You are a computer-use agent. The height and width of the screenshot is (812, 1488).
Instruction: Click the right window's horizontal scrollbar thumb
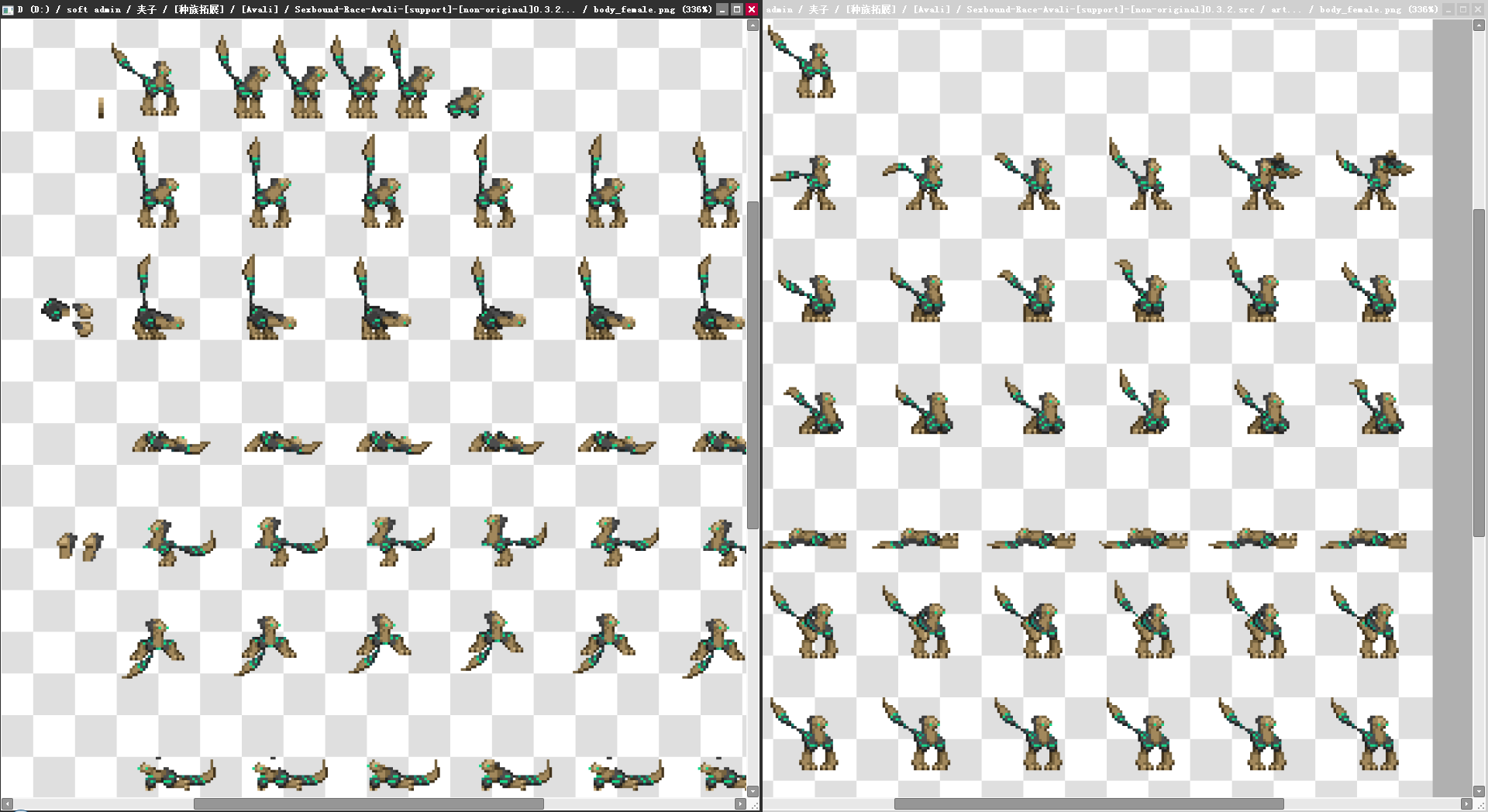(1089, 803)
